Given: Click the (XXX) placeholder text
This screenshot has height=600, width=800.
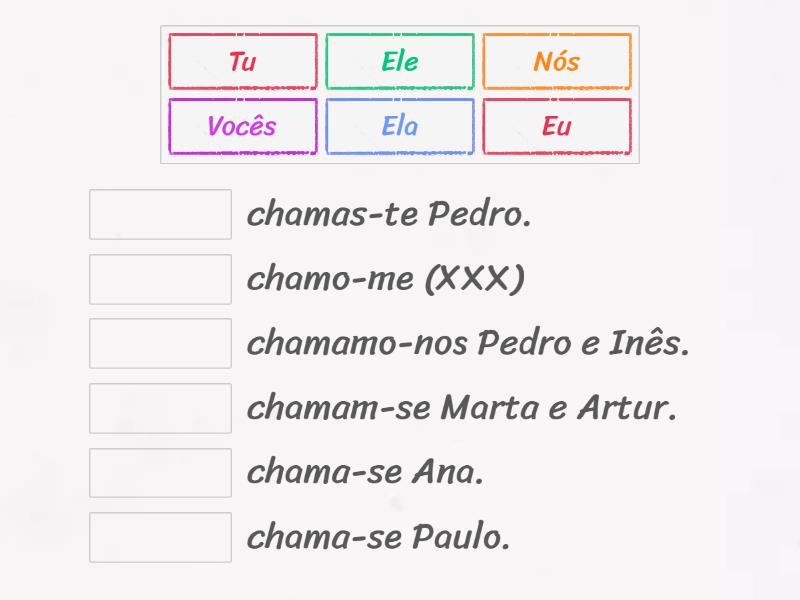Looking at the screenshot, I should click(x=474, y=279).
